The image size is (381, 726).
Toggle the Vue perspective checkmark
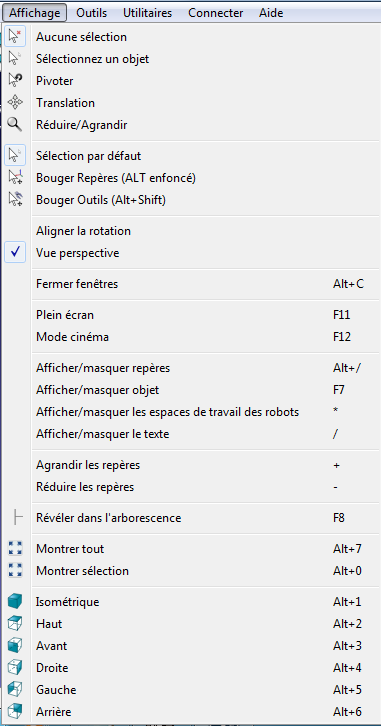click(x=15, y=253)
